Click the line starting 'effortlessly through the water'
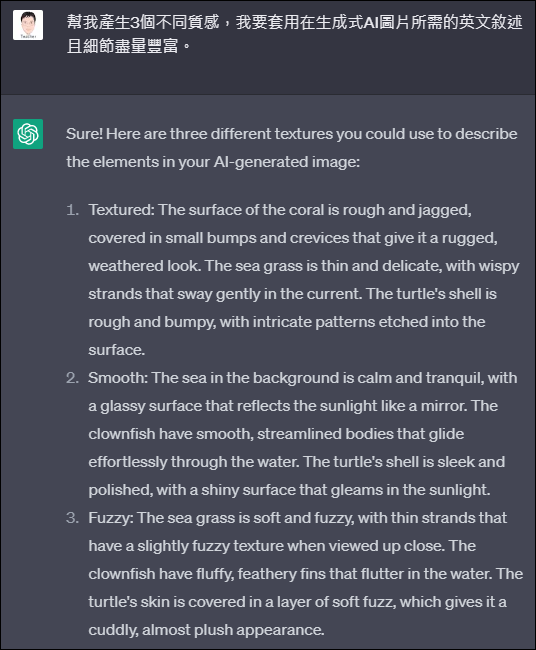This screenshot has width=536, height=650. click(x=297, y=462)
